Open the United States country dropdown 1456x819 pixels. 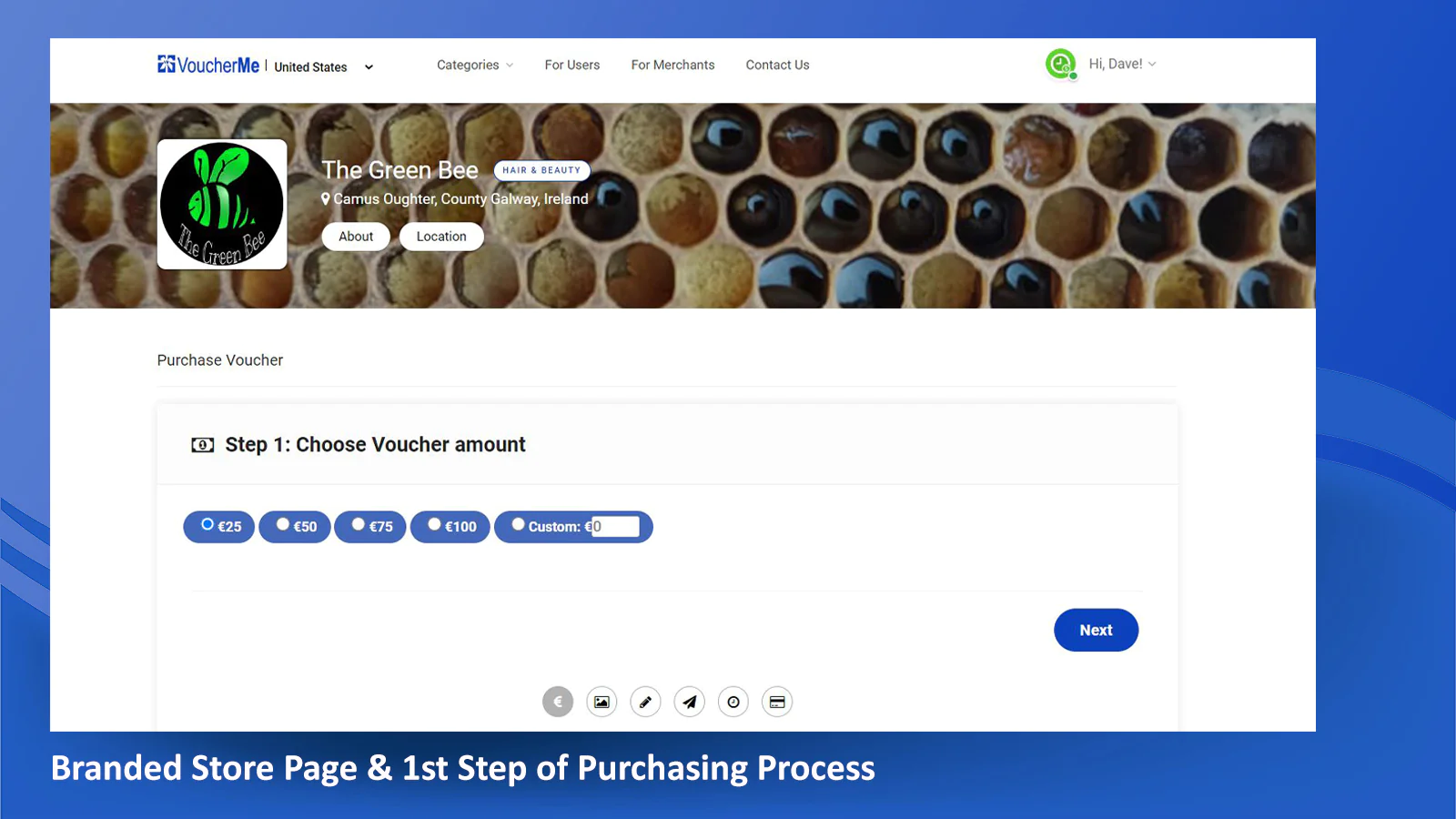pyautogui.click(x=324, y=66)
